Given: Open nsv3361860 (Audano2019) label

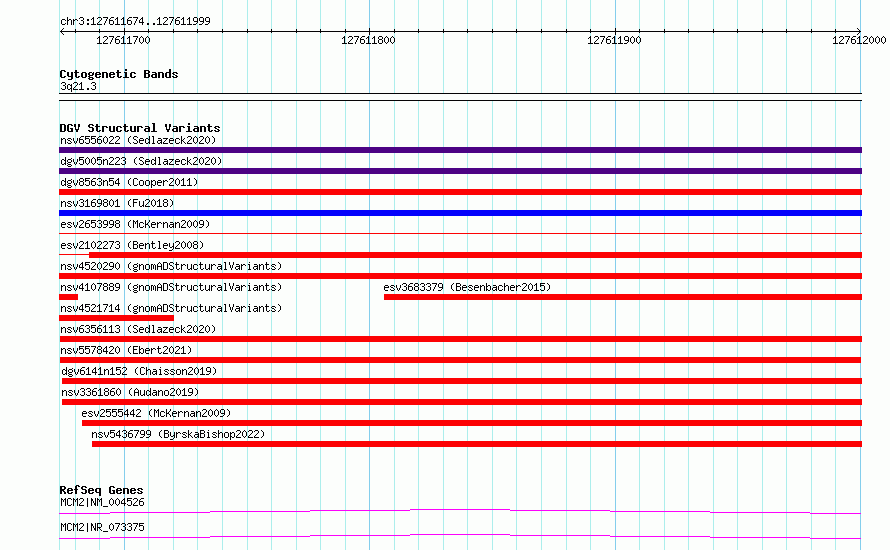Looking at the screenshot, I should (x=130, y=392).
